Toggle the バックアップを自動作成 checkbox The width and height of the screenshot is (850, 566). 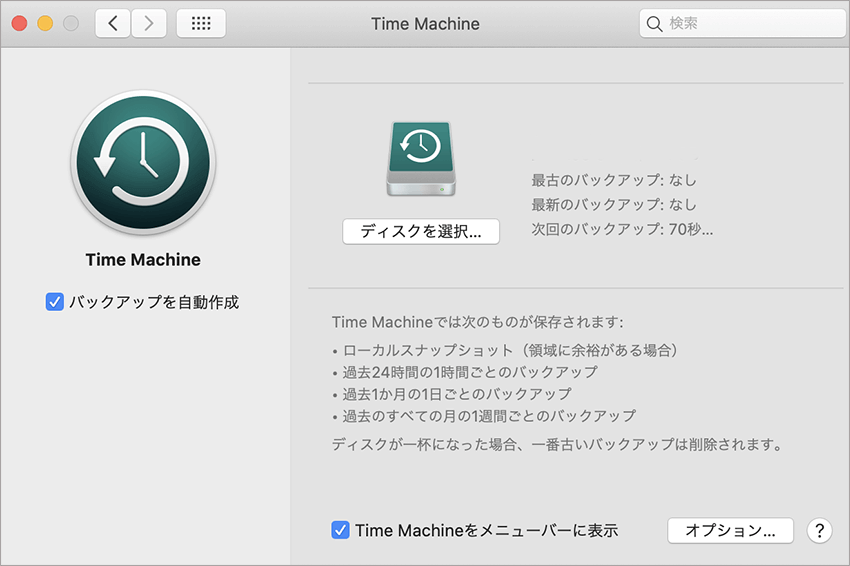click(x=55, y=301)
